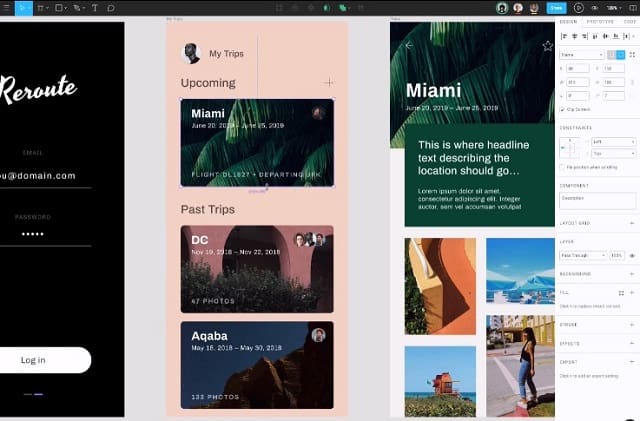The image size is (640, 421).
Task: Select the Frame tool
Action: pos(40,8)
